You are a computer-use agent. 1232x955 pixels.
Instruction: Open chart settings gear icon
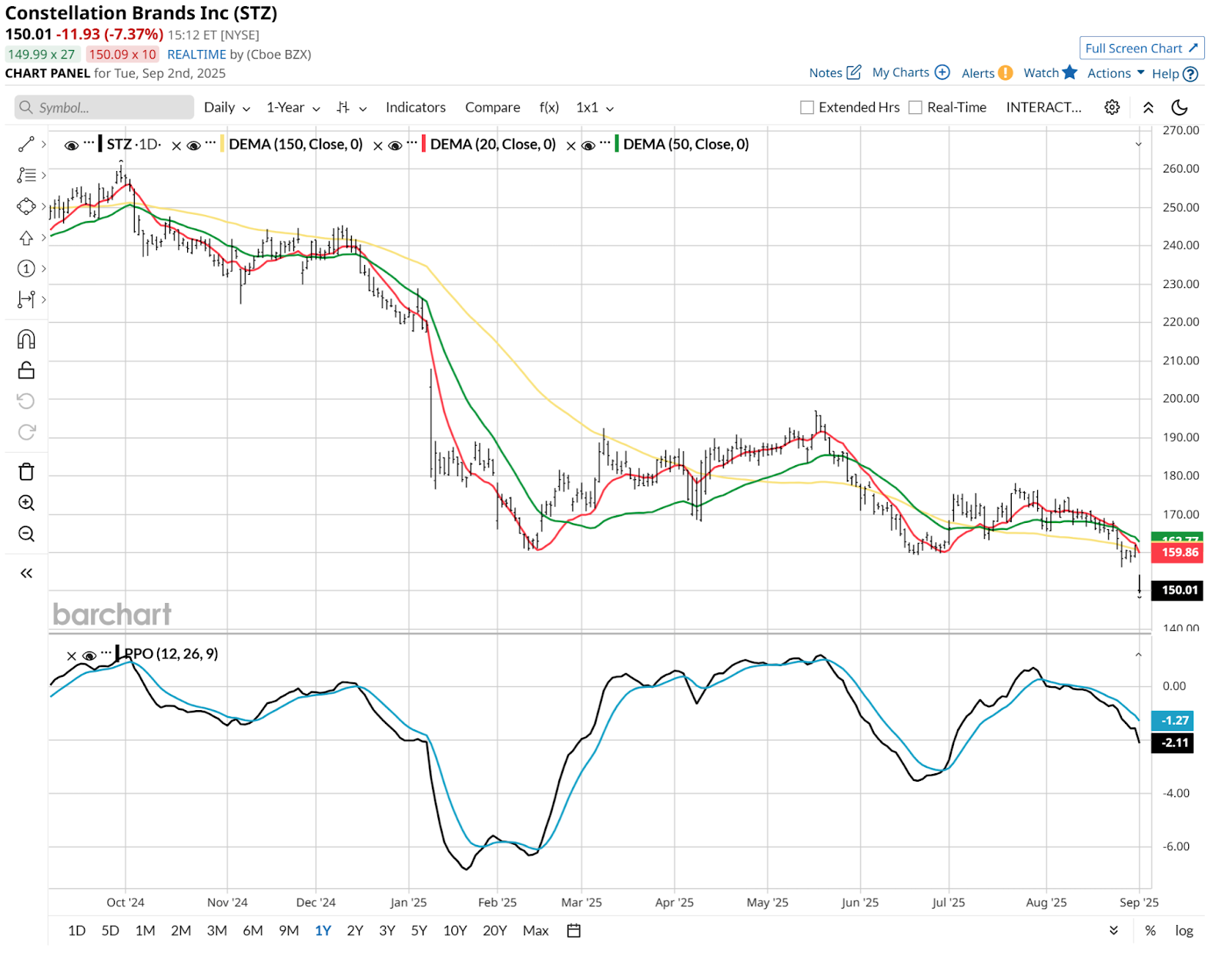(1112, 107)
